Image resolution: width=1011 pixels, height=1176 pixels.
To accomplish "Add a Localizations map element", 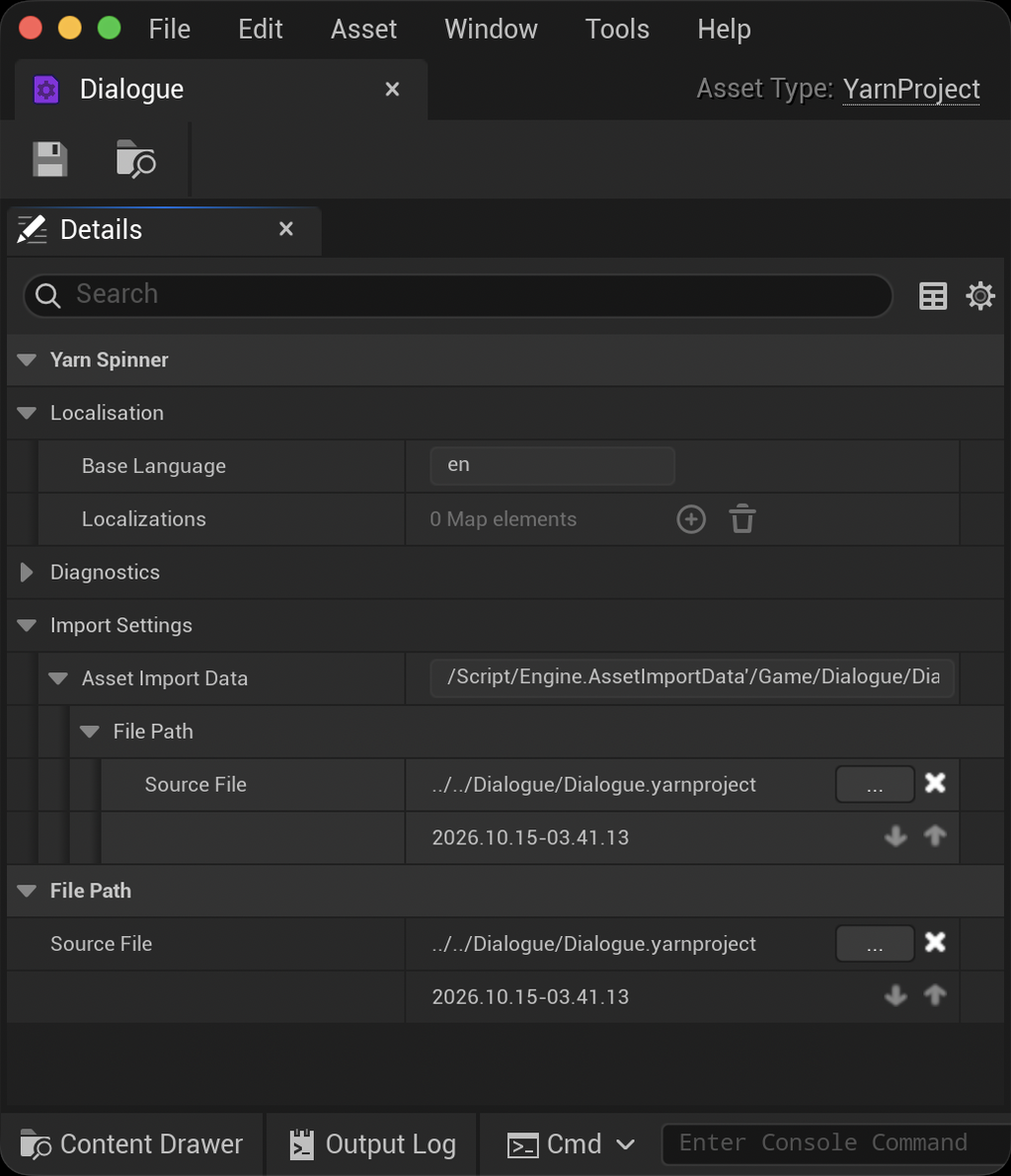I will click(x=691, y=519).
